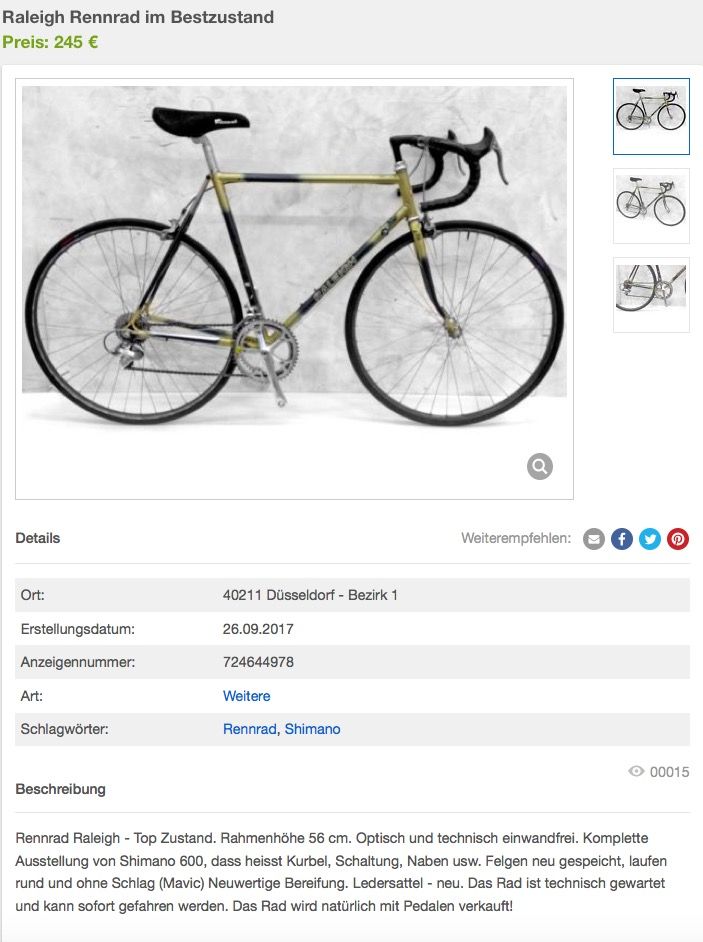
Task: Select the first bike thumbnail
Action: (651, 116)
